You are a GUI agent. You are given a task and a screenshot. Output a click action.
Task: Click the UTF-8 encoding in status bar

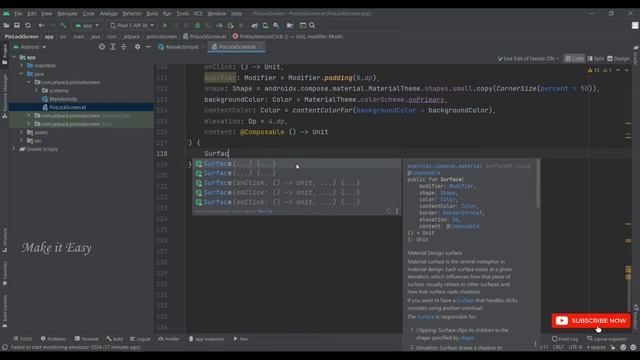point(575,347)
